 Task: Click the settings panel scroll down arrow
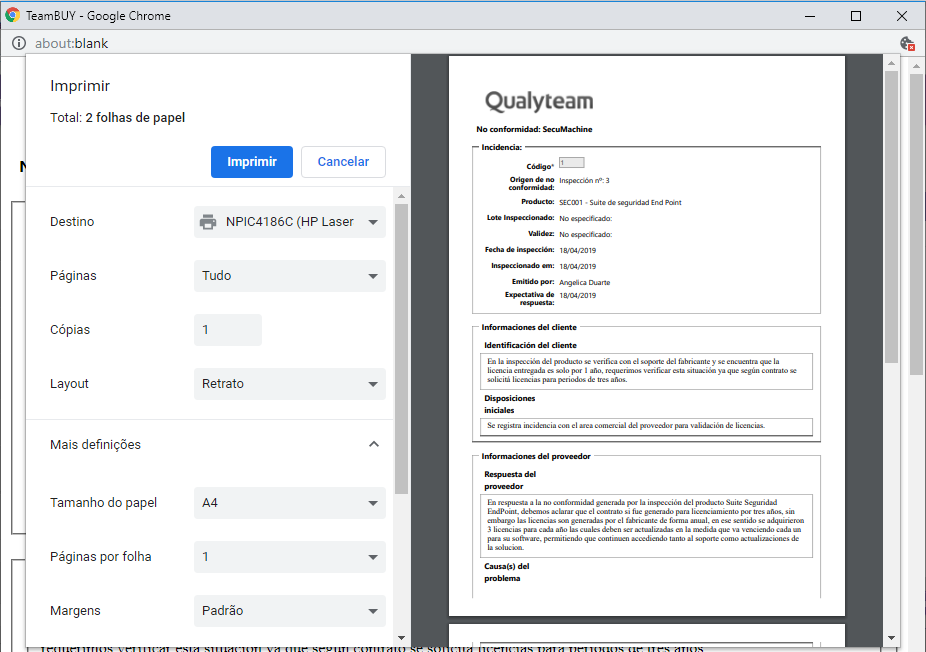click(x=402, y=638)
